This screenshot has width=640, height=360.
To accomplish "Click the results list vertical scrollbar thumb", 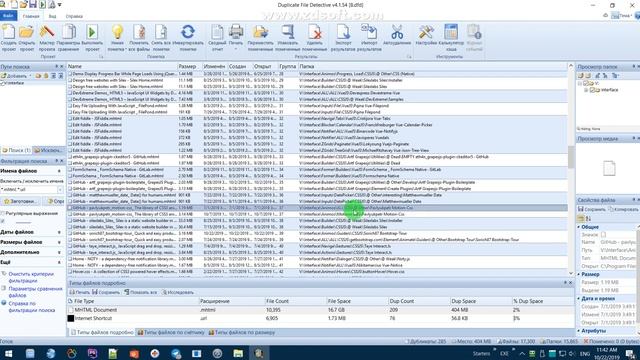I will coord(571,157).
